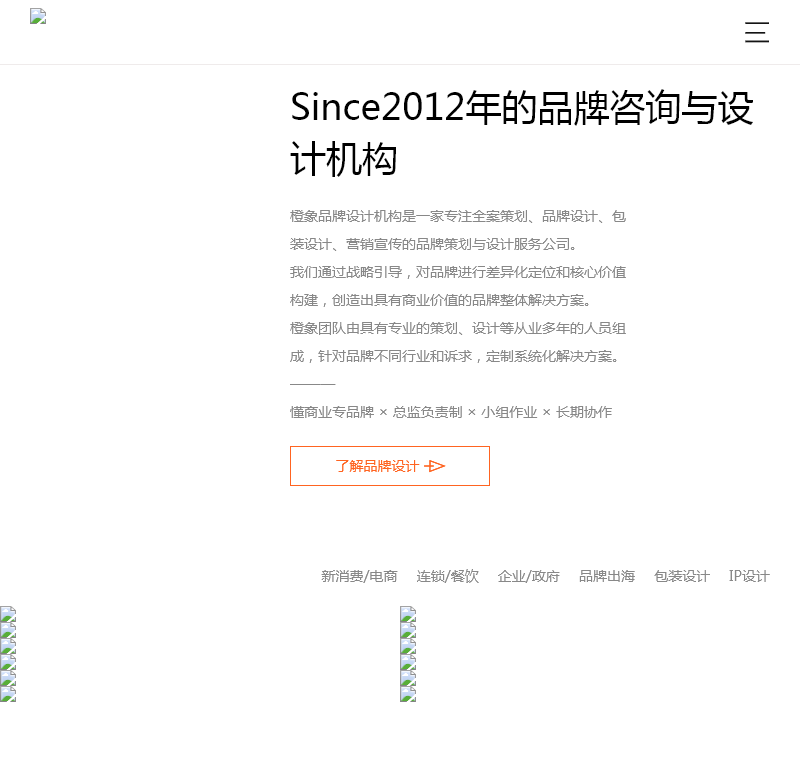The image size is (800, 768).
Task: Click the top broken image placeholder in middle column
Action: click(x=407, y=612)
